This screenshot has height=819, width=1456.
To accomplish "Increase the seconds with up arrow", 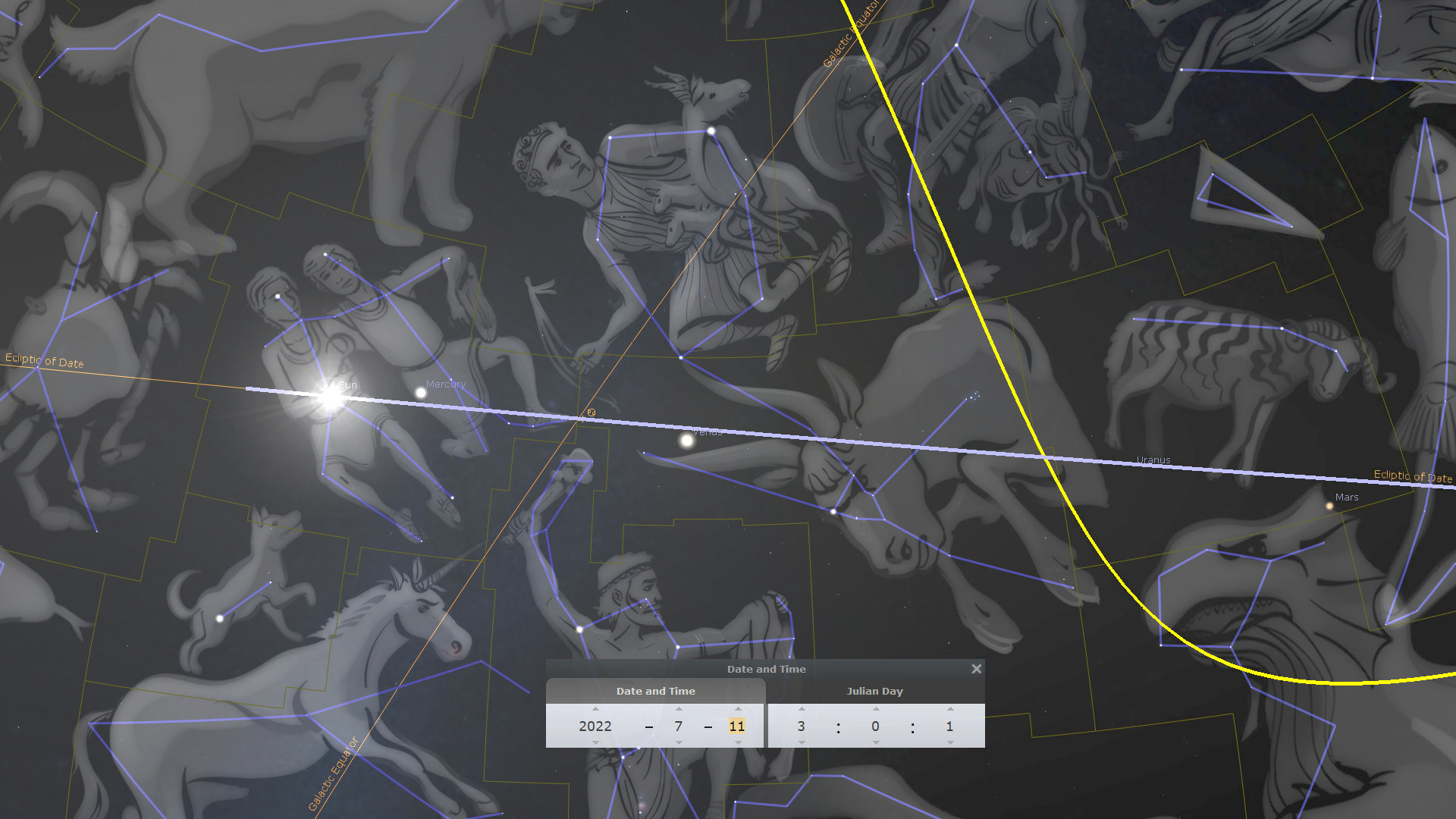I will point(950,709).
